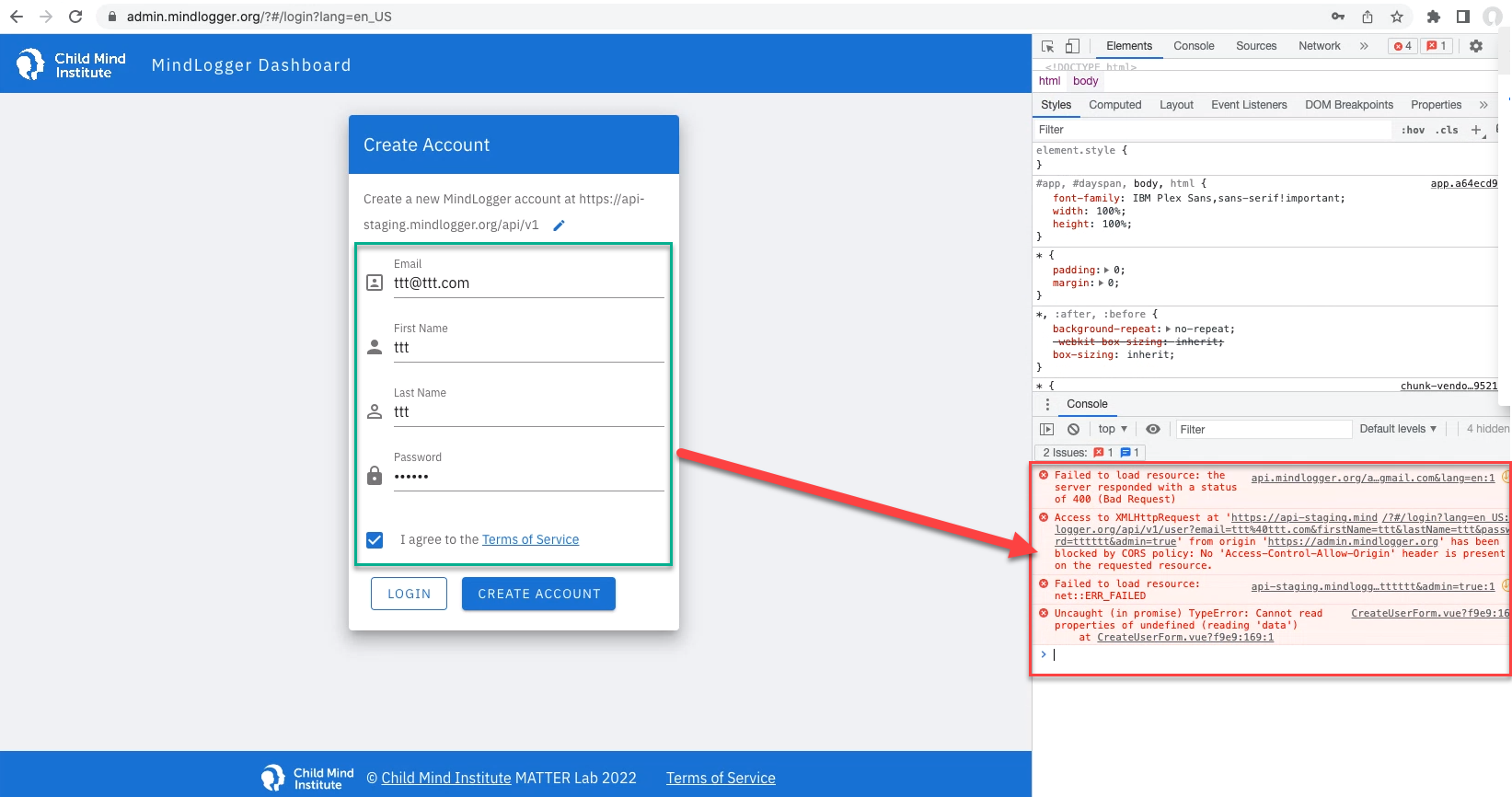Edit API server URL pencil icon
The height and width of the screenshot is (797, 1512).
[x=559, y=225]
